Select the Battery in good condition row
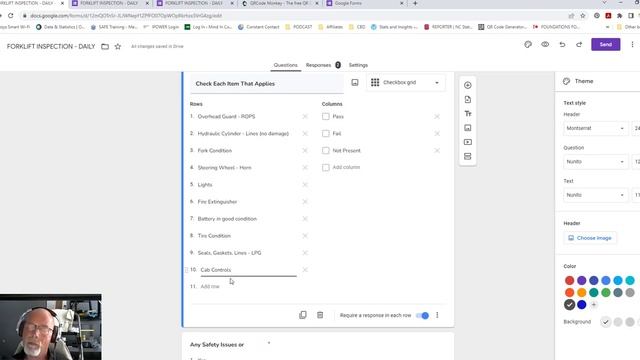This screenshot has width=640, height=360. click(x=227, y=219)
